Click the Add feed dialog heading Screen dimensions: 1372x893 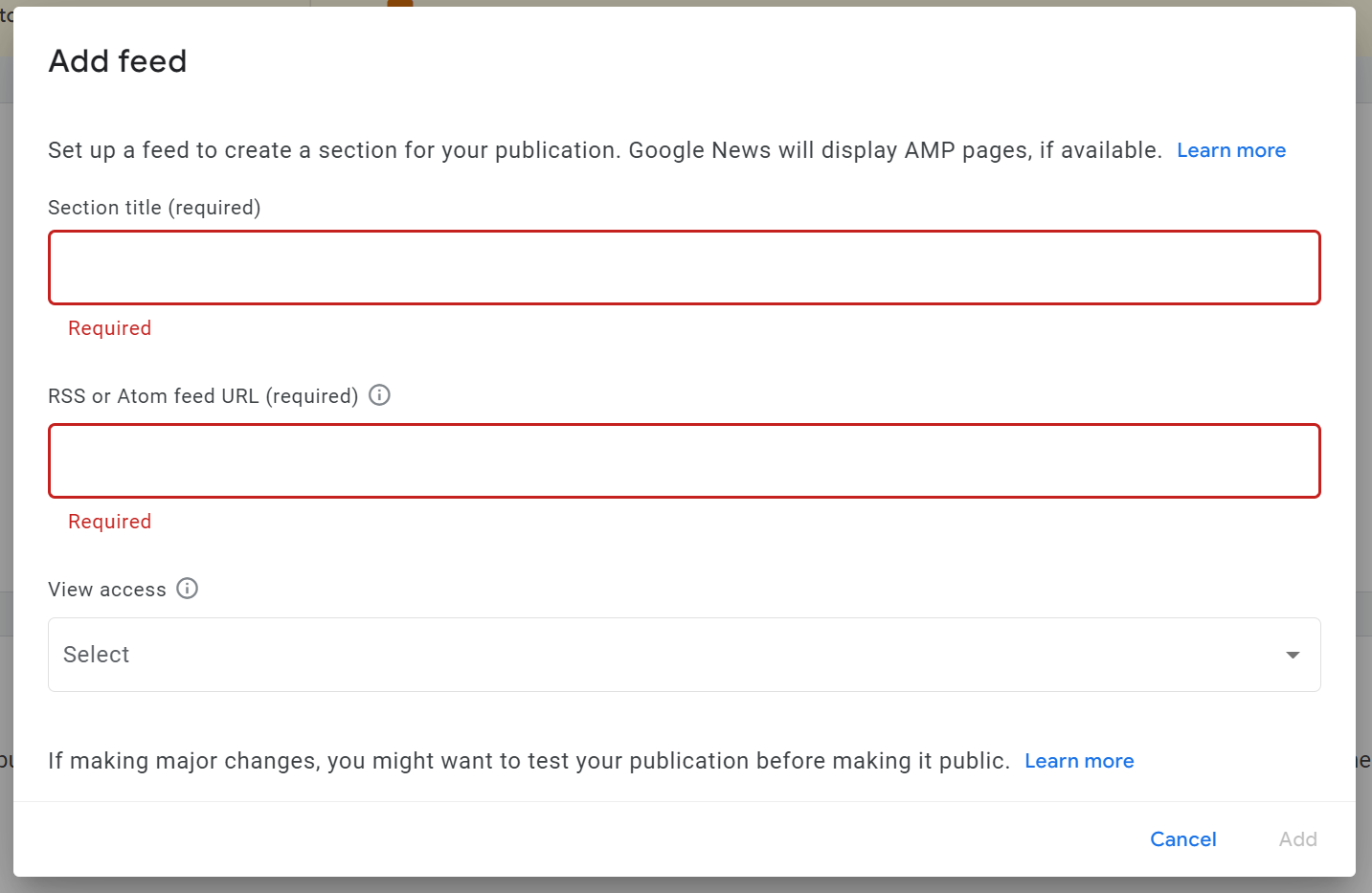118,61
